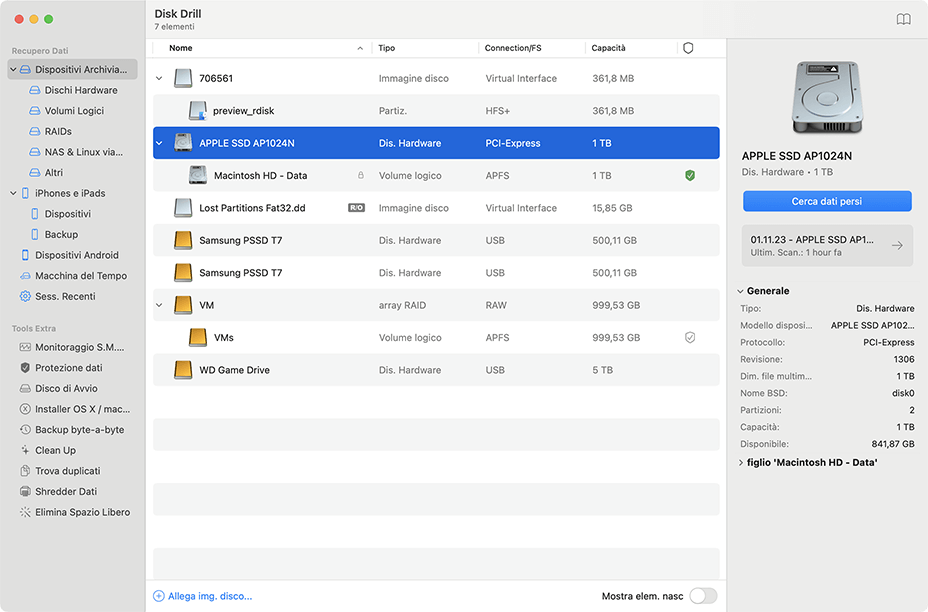Click the VM RAID array disk icon
Viewport: 928px width, 612px height.
[x=183, y=305]
